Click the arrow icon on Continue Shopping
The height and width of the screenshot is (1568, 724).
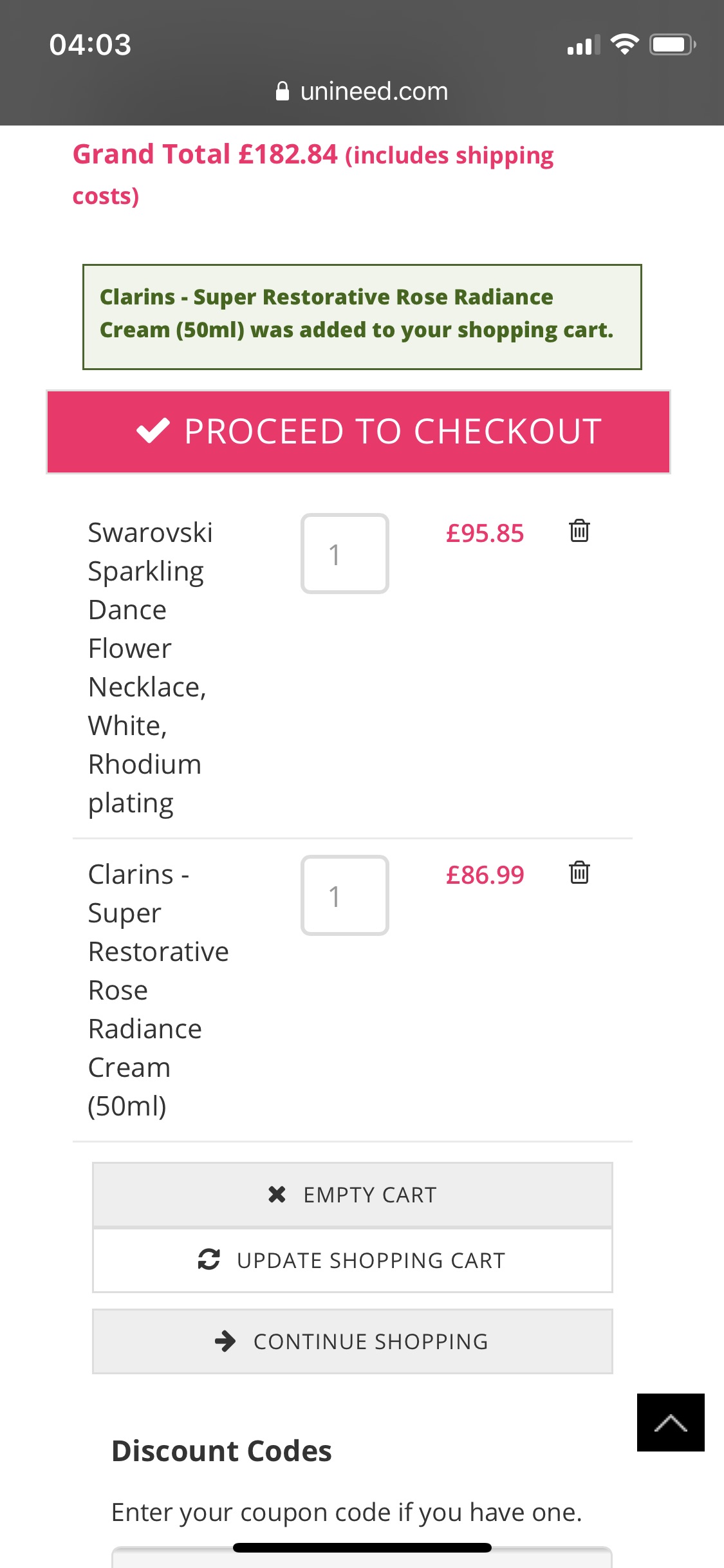[x=225, y=1341]
